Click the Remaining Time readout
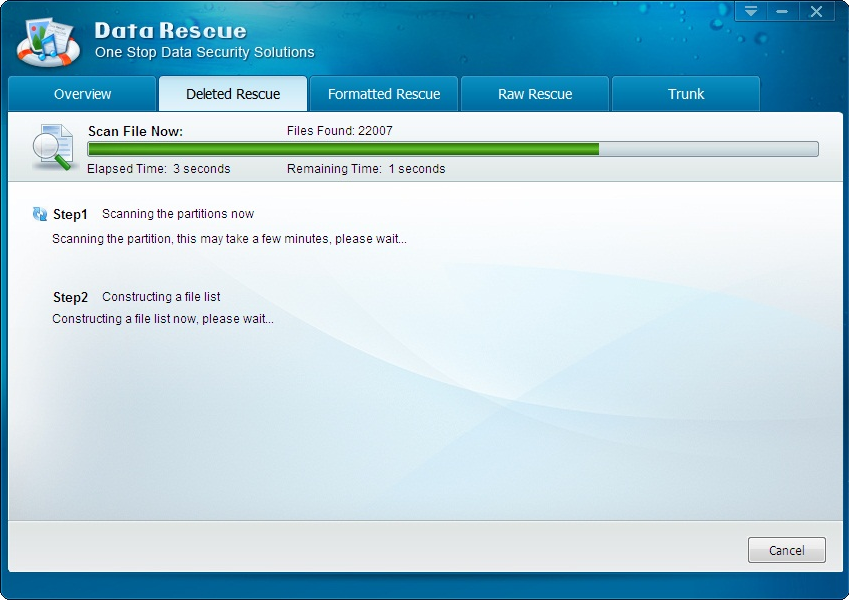Image resolution: width=849 pixels, height=600 pixels. point(366,169)
